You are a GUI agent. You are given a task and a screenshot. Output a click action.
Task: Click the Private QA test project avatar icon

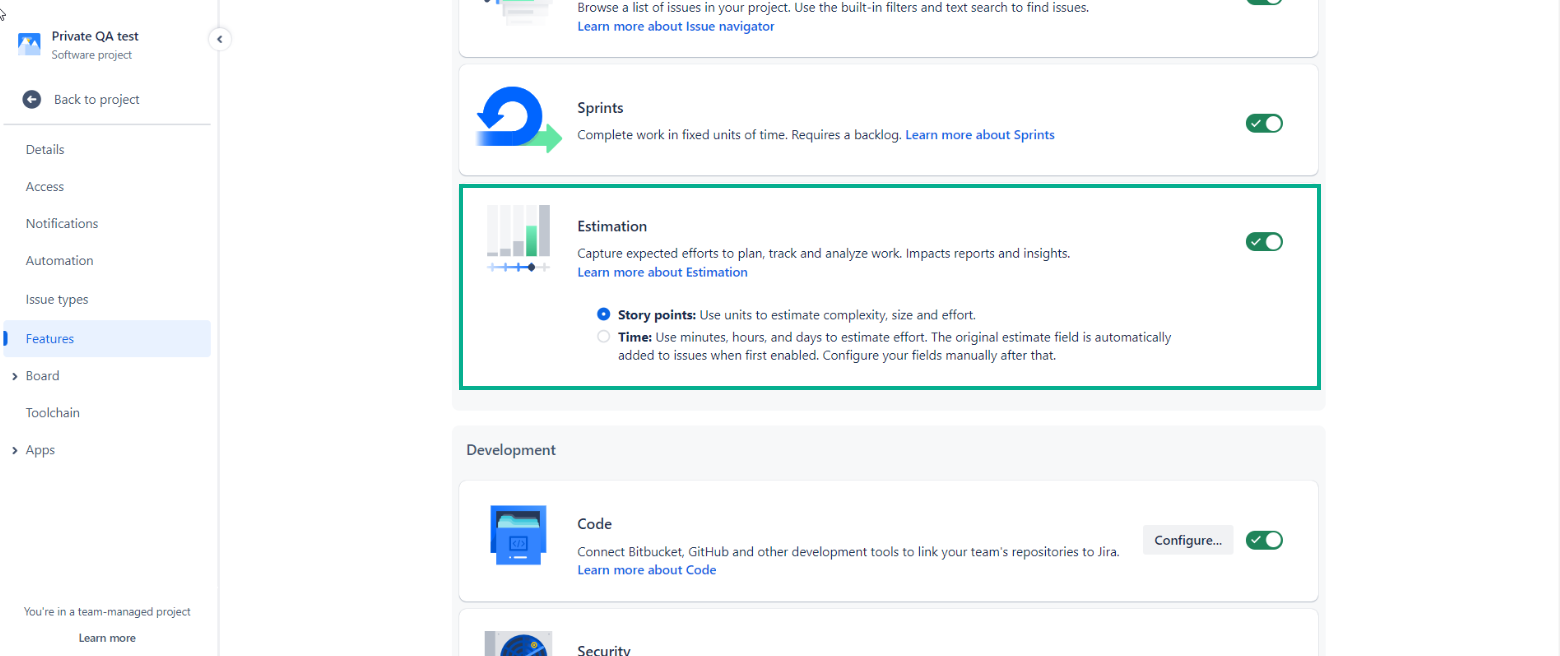[29, 44]
